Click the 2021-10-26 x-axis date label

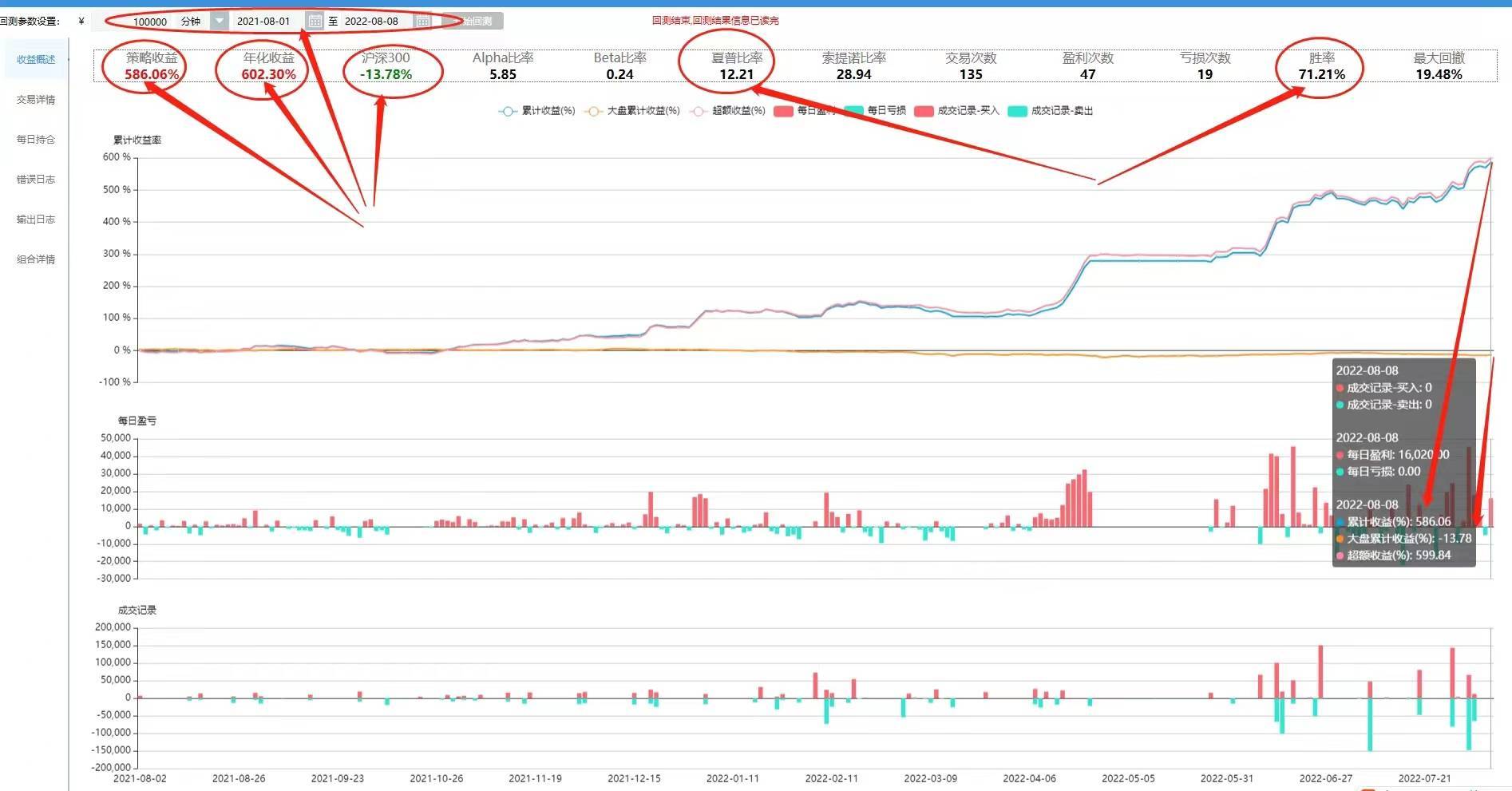(437, 778)
